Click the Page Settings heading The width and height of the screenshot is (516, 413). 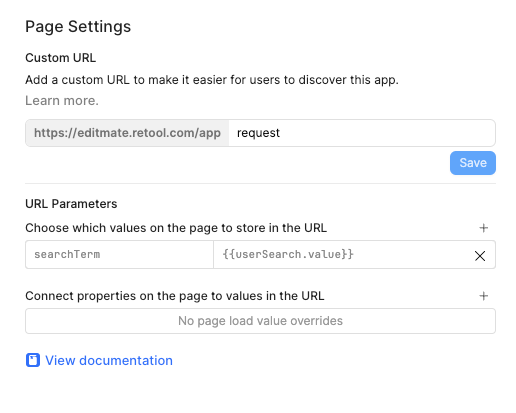78,27
